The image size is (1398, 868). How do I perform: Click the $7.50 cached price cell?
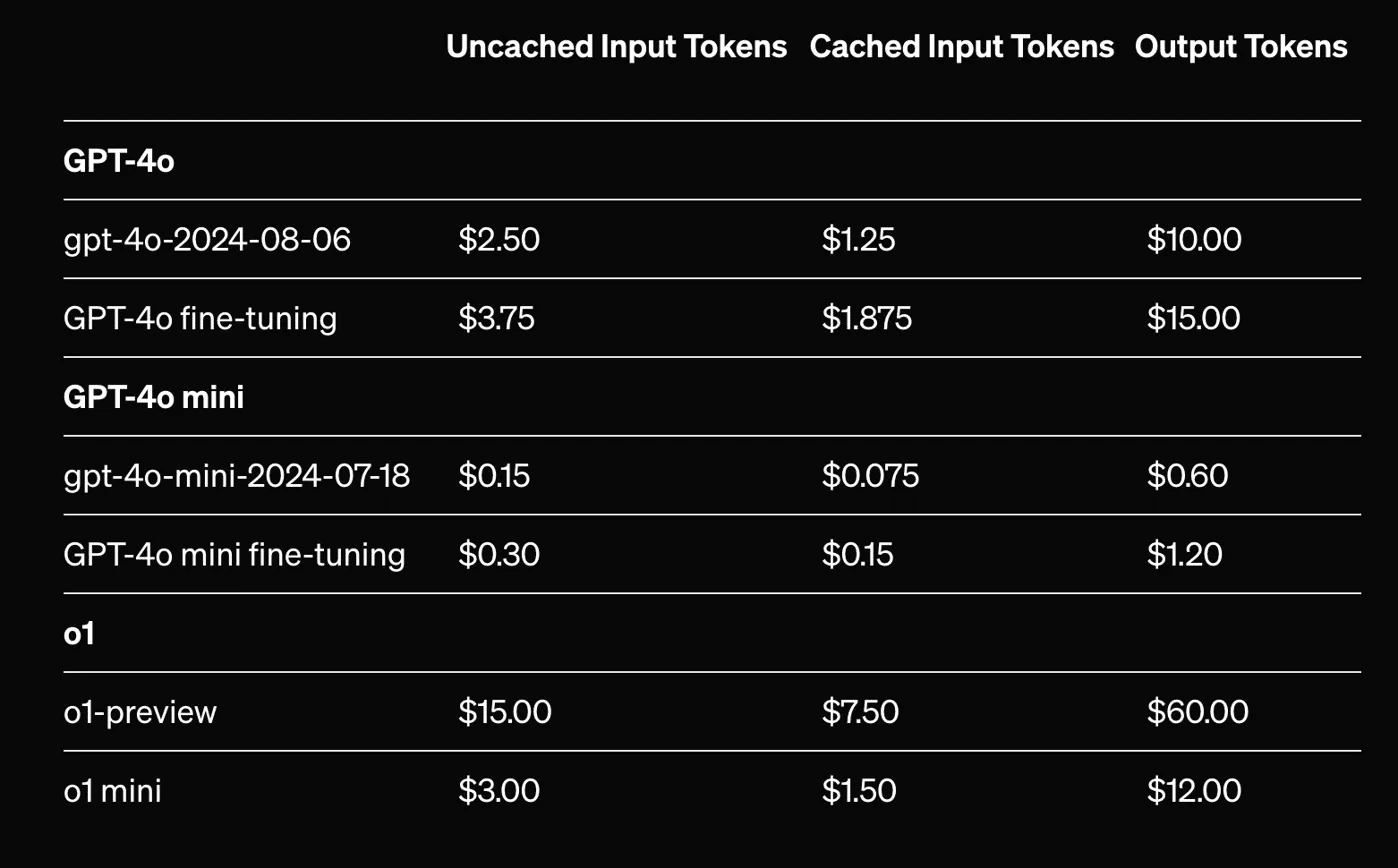860,712
